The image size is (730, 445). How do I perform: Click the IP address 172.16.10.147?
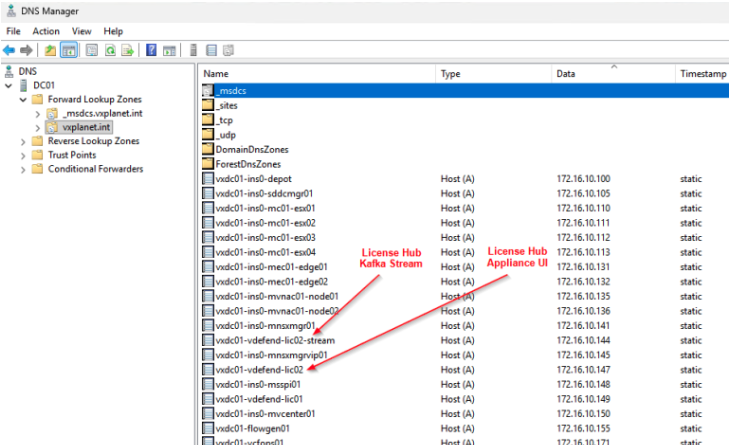(583, 370)
